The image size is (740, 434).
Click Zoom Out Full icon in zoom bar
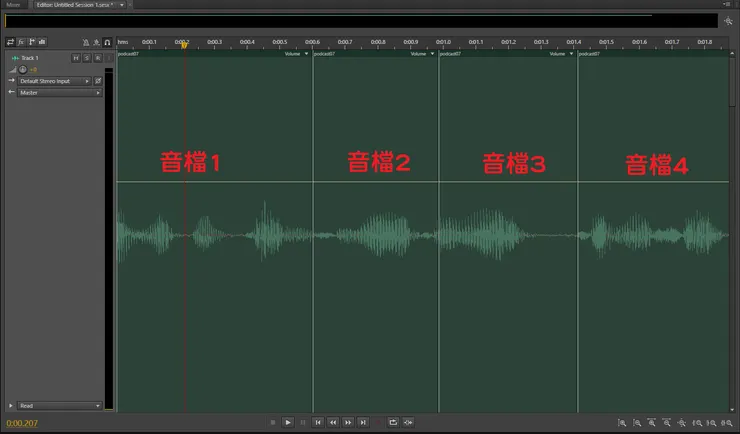pos(681,423)
